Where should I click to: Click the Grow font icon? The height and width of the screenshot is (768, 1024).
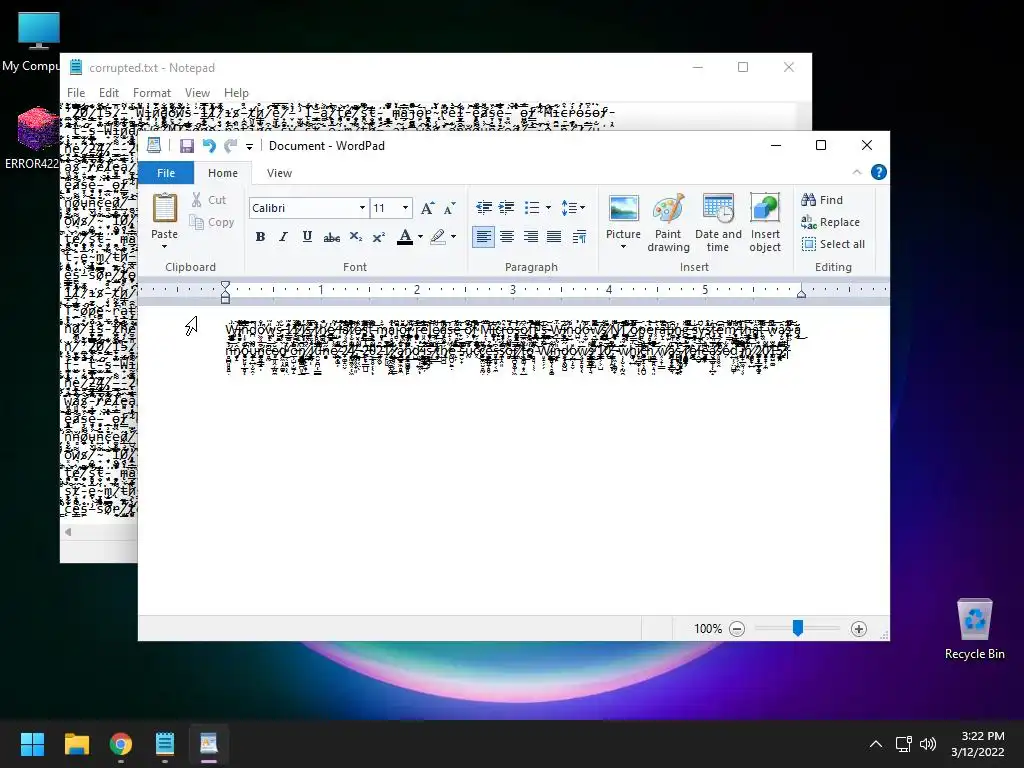pos(427,208)
